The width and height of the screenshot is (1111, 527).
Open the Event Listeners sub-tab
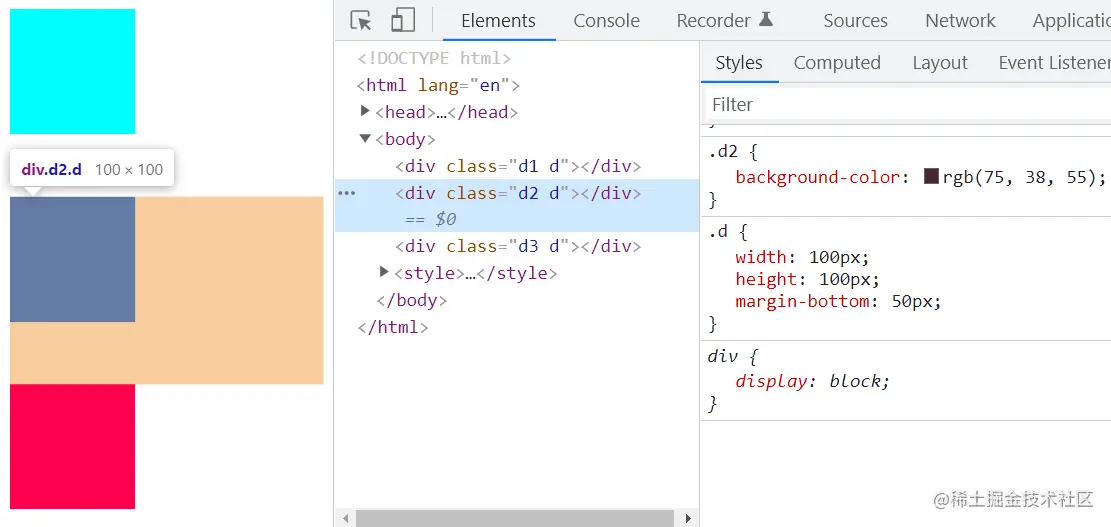tap(1054, 62)
